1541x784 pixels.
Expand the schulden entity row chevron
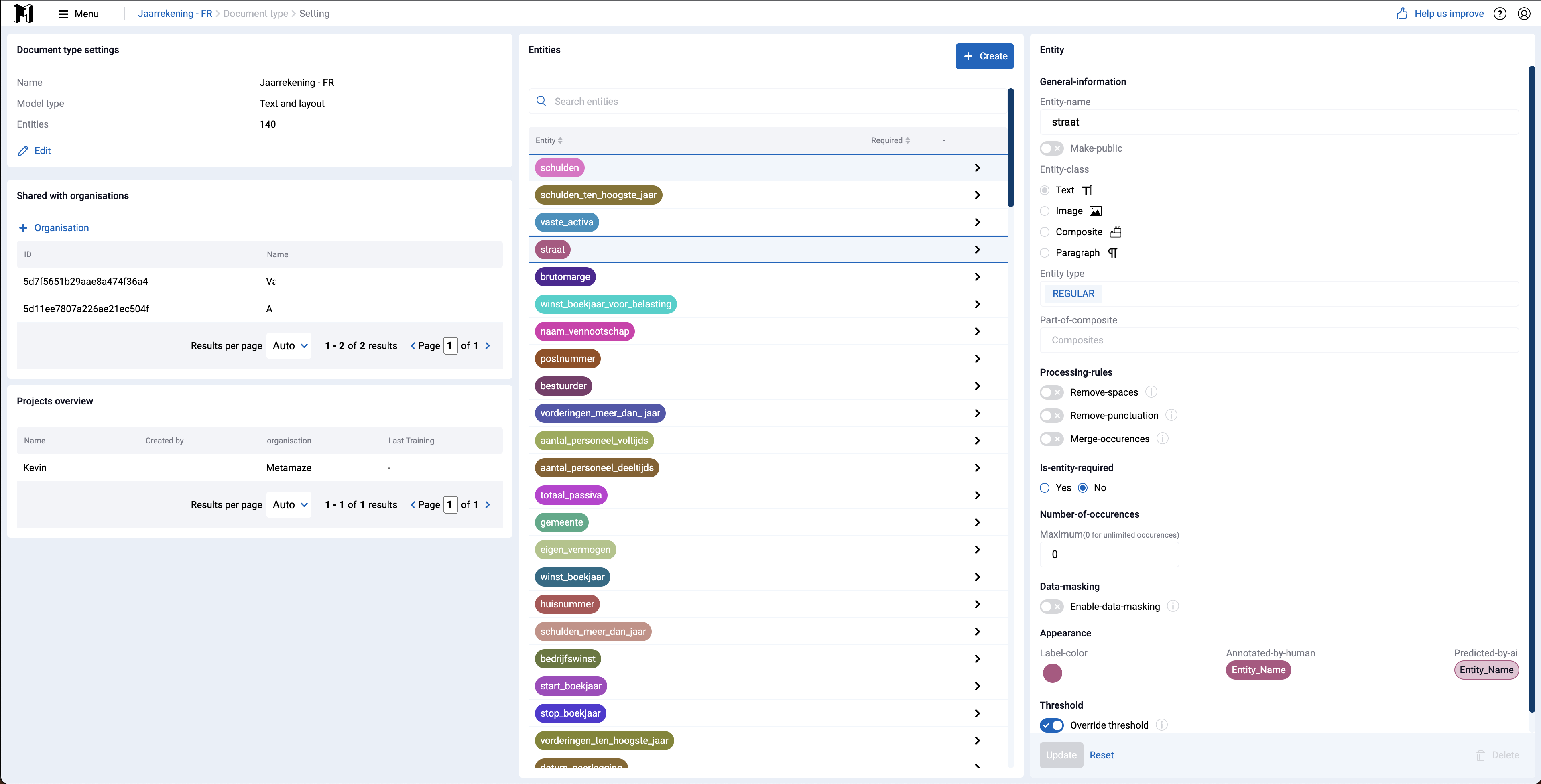tap(977, 168)
